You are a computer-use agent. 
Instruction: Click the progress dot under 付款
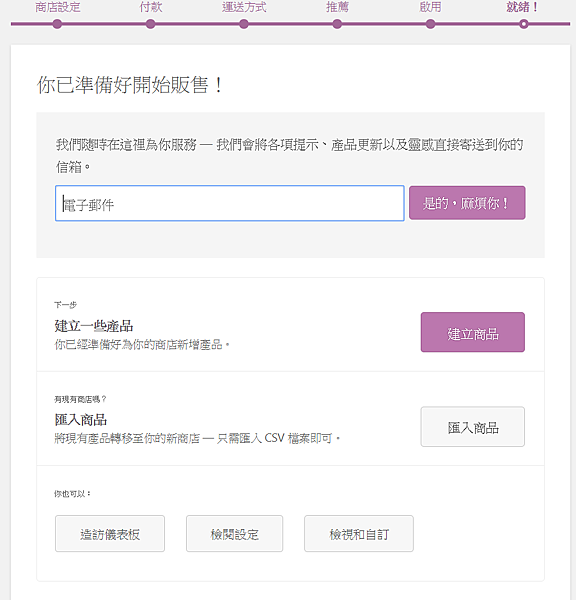[150, 24]
